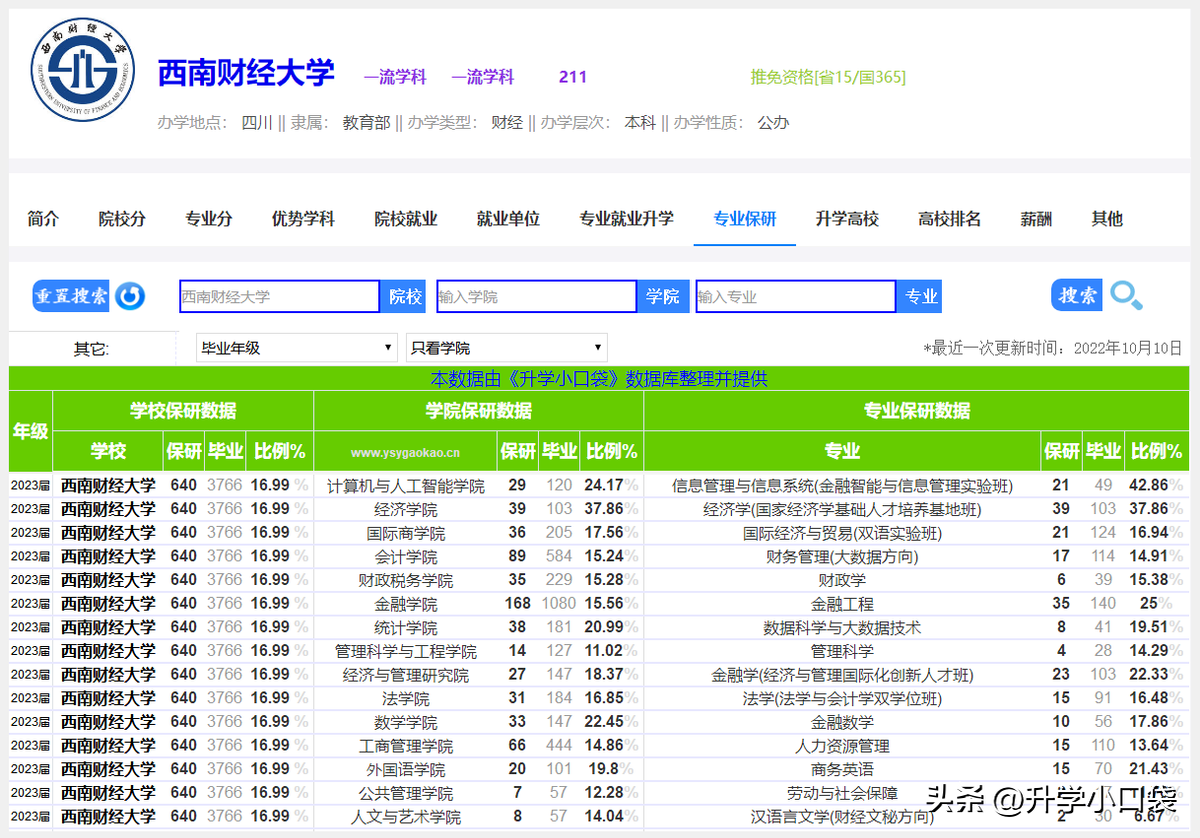Viewport: 1200px width, 838px height.
Task: Select the 人文与艺术学院 cell
Action: (x=406, y=816)
